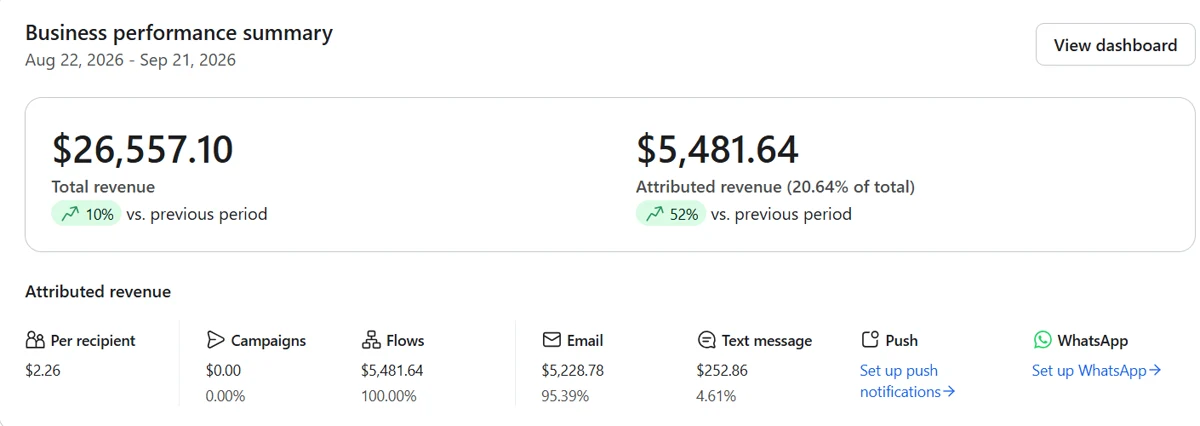Click the 52% attributed revenue trend badge
The height and width of the screenshot is (426, 1200).
(x=670, y=214)
